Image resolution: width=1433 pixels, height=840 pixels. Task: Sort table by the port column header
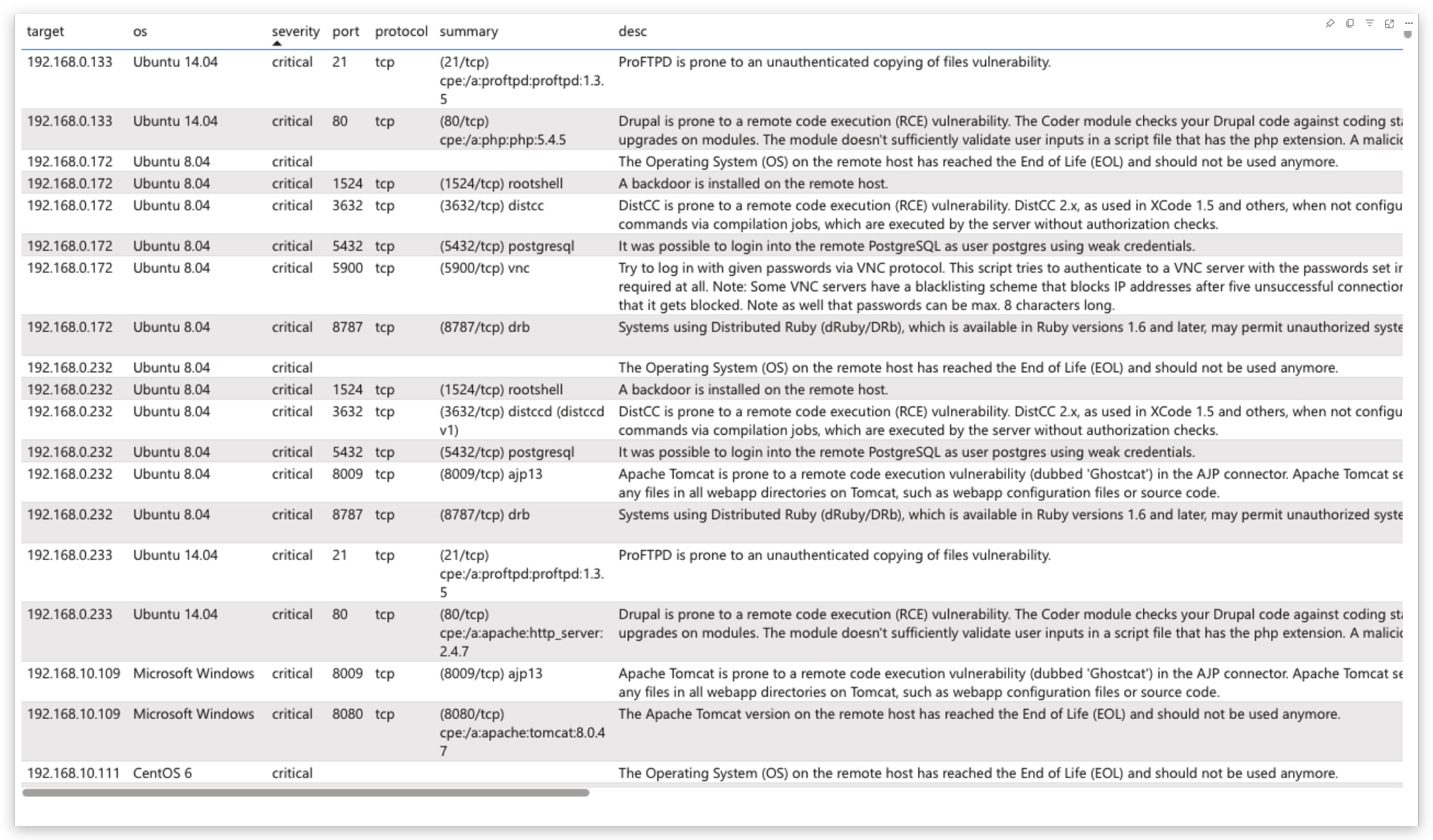(x=346, y=31)
